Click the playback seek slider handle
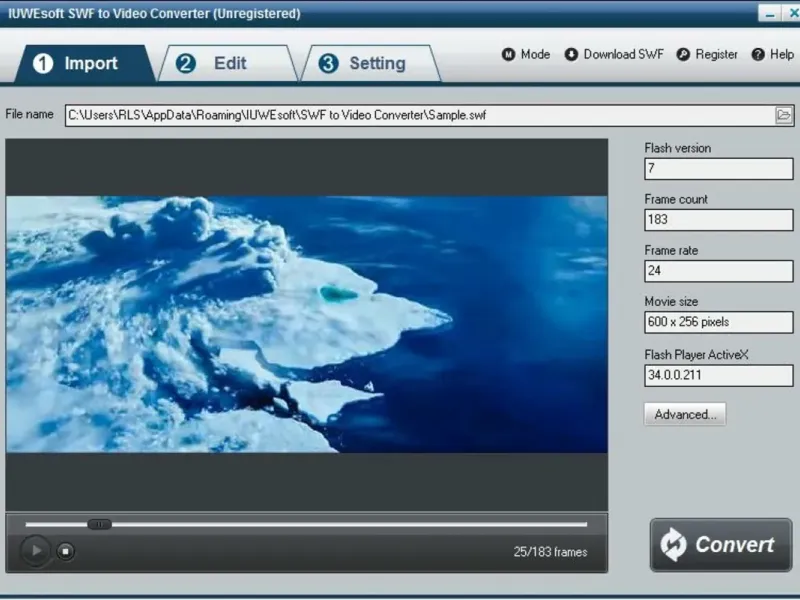The height and width of the screenshot is (600, 800). (99, 524)
